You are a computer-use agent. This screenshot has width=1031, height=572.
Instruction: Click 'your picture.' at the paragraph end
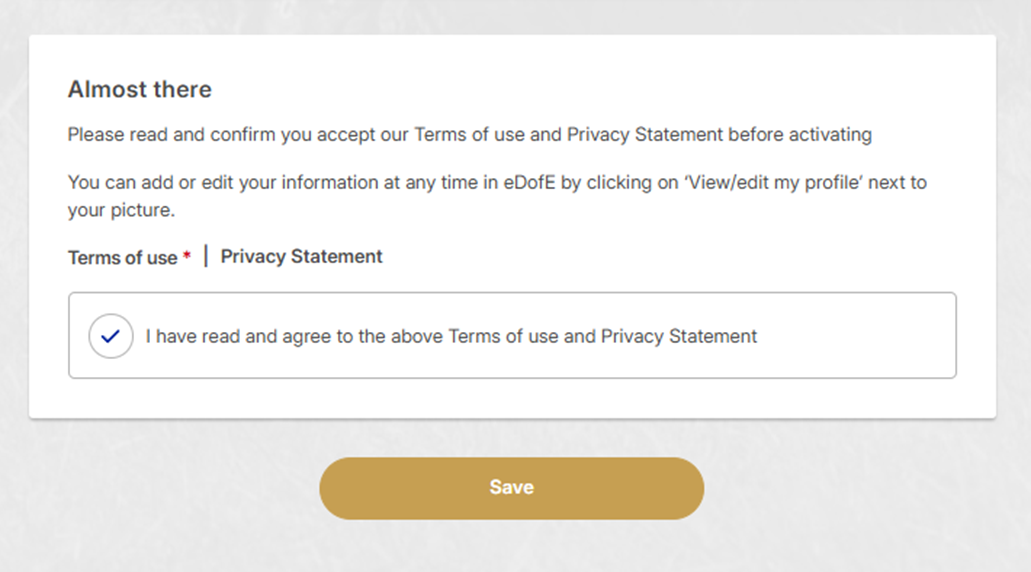pyautogui.click(x=120, y=212)
